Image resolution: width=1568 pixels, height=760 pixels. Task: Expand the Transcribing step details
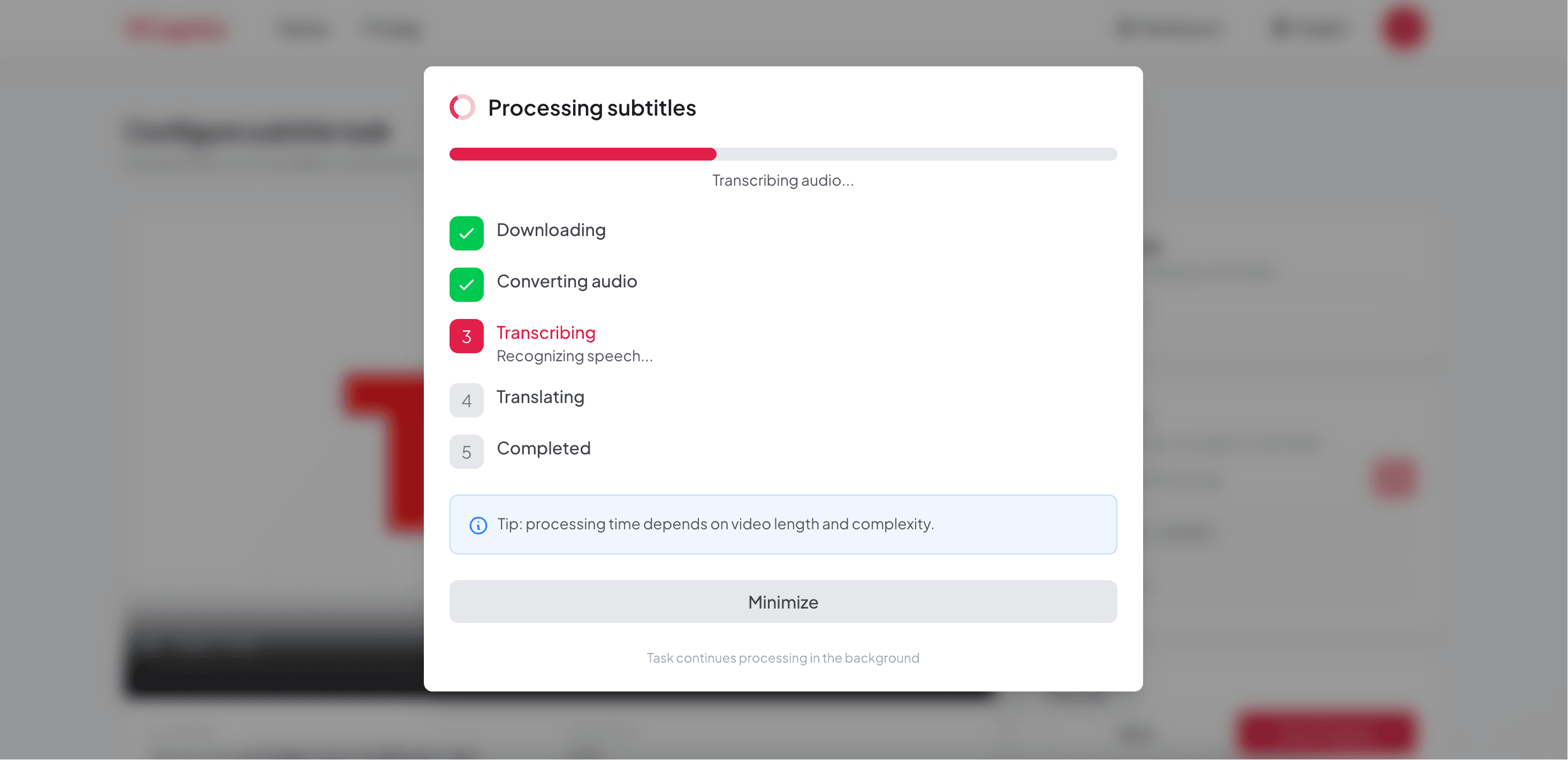[546, 332]
